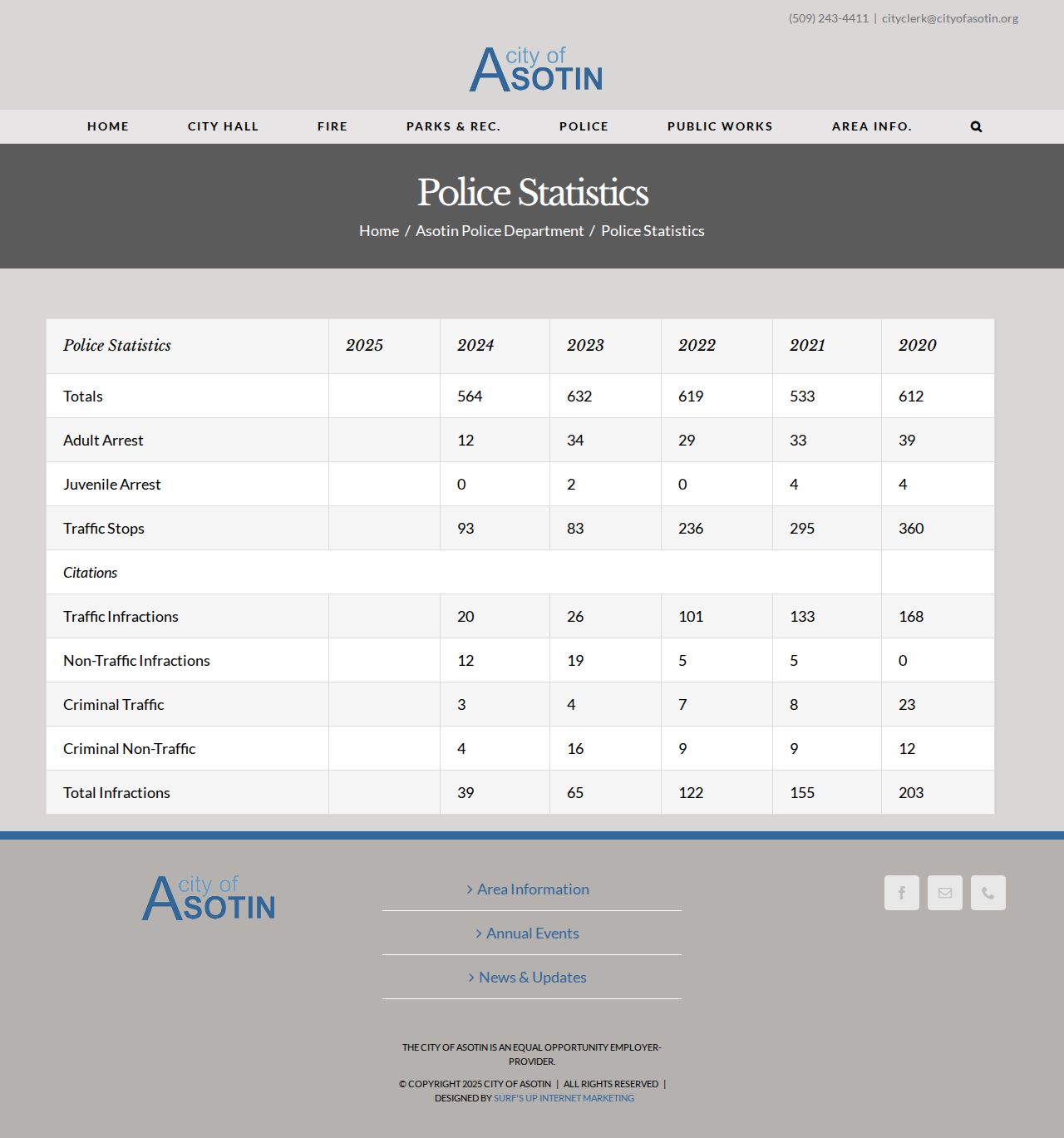1064x1138 pixels.
Task: Open the PUBLIC WORKS menu
Action: pos(720,126)
